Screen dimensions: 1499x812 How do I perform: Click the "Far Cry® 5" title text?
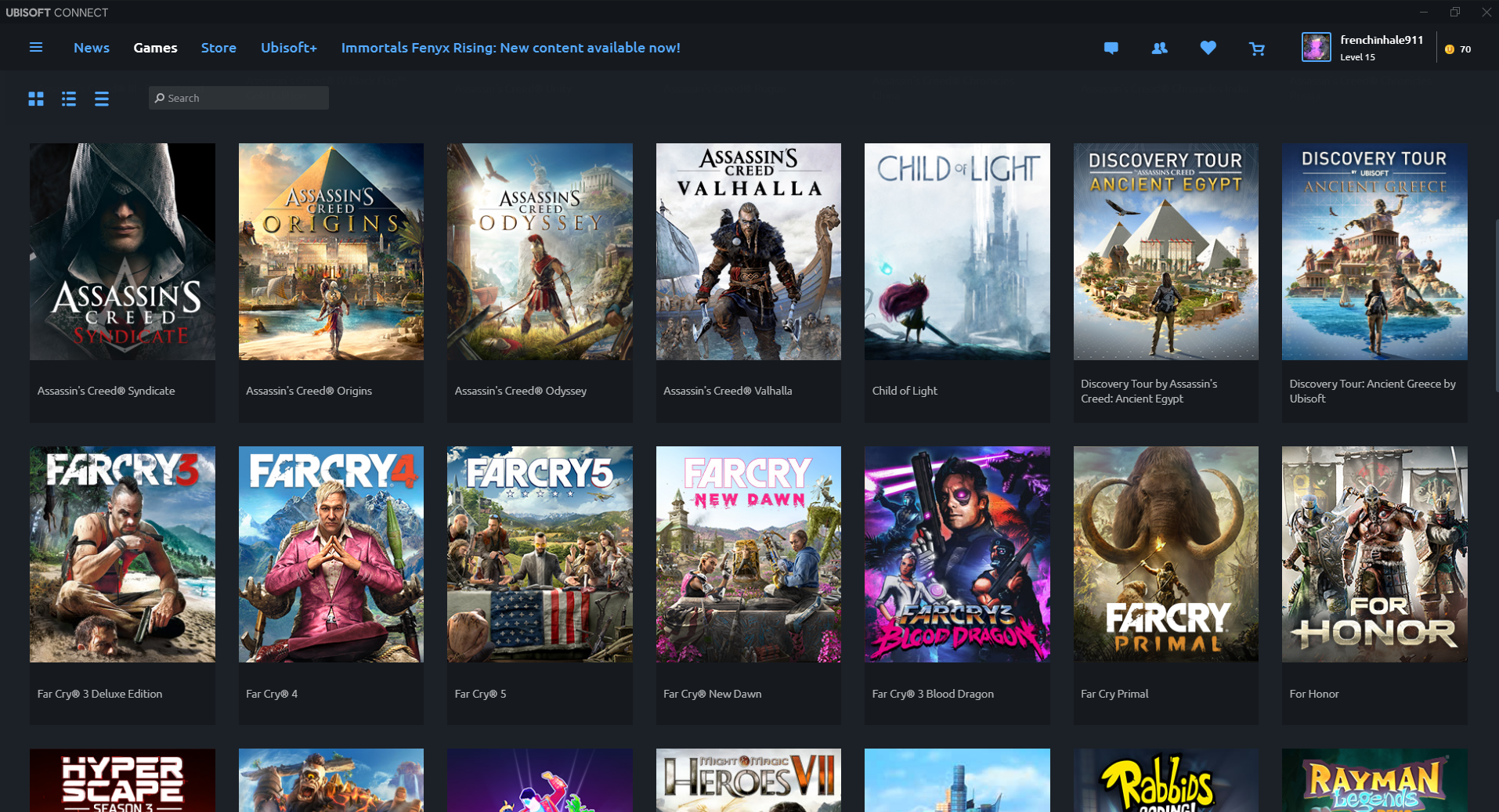480,694
